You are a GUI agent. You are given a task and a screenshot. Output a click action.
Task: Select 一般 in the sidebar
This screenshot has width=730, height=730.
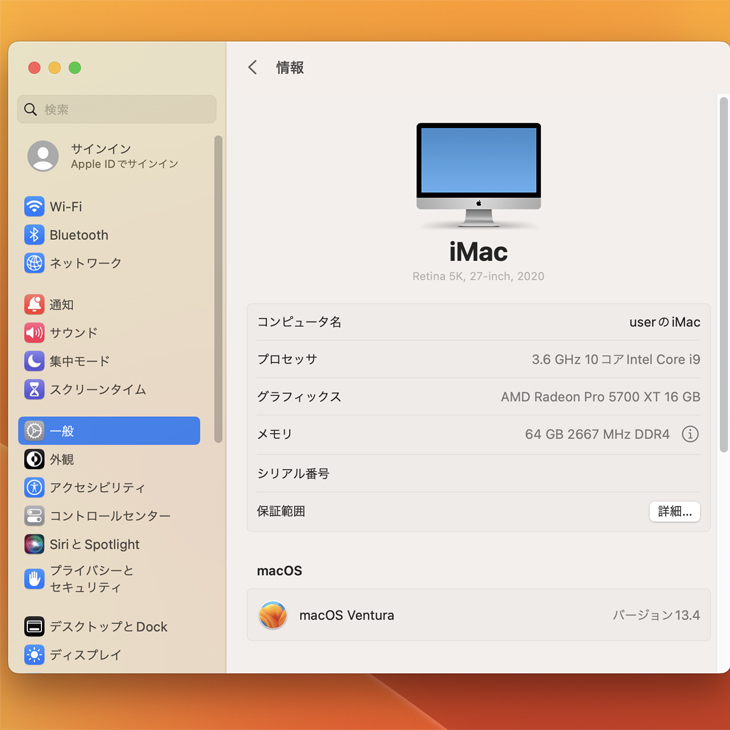109,431
